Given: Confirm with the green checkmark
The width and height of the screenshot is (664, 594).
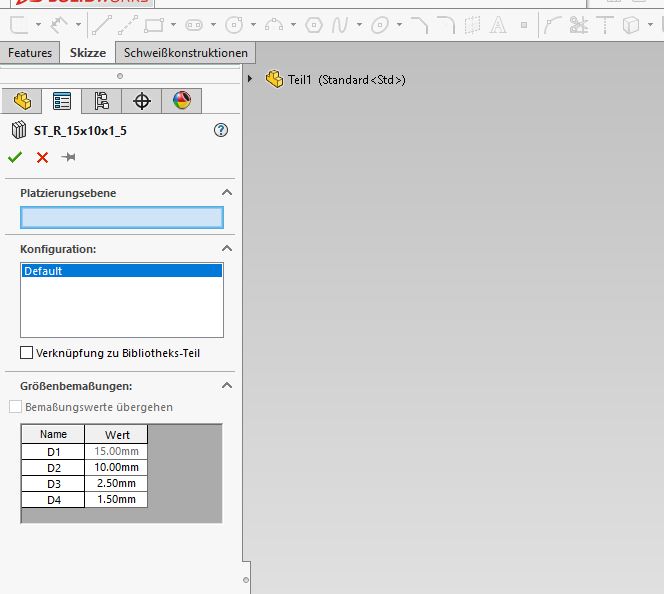Looking at the screenshot, I should pos(15,157).
